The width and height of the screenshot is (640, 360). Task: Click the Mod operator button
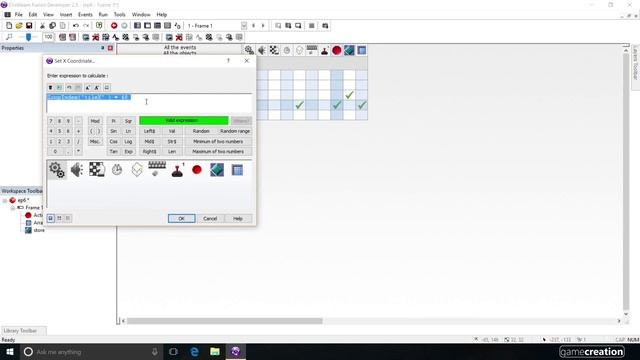[x=95, y=121]
